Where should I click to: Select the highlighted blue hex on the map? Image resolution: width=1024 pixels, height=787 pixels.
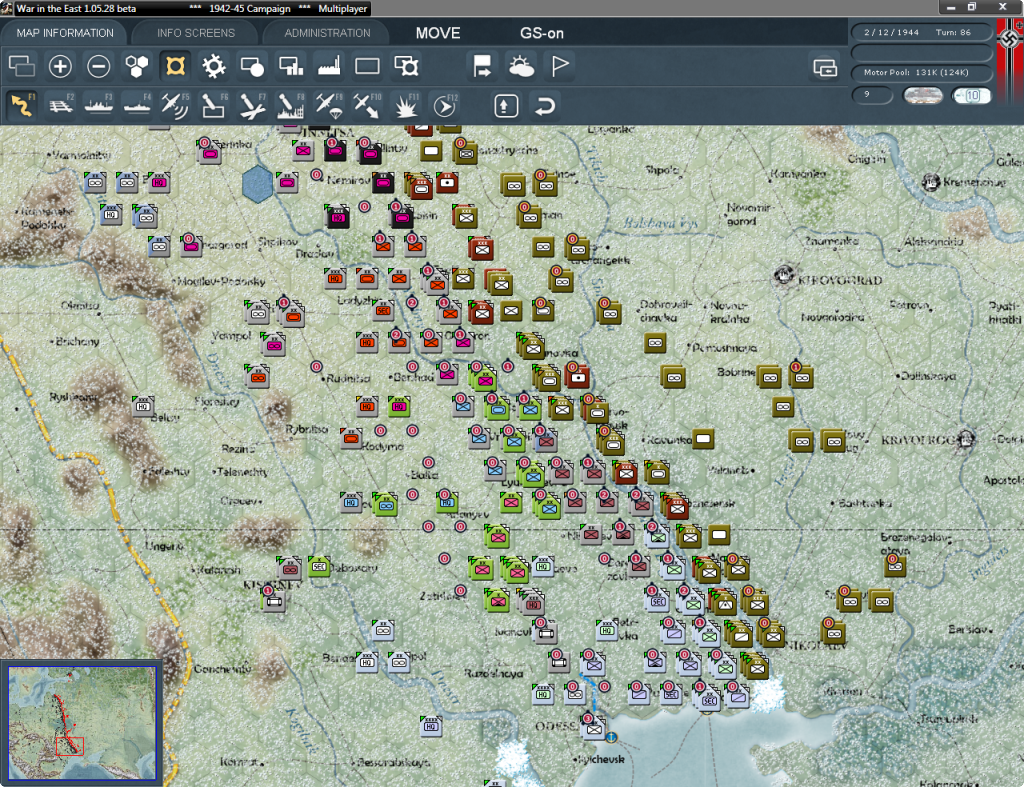point(257,184)
